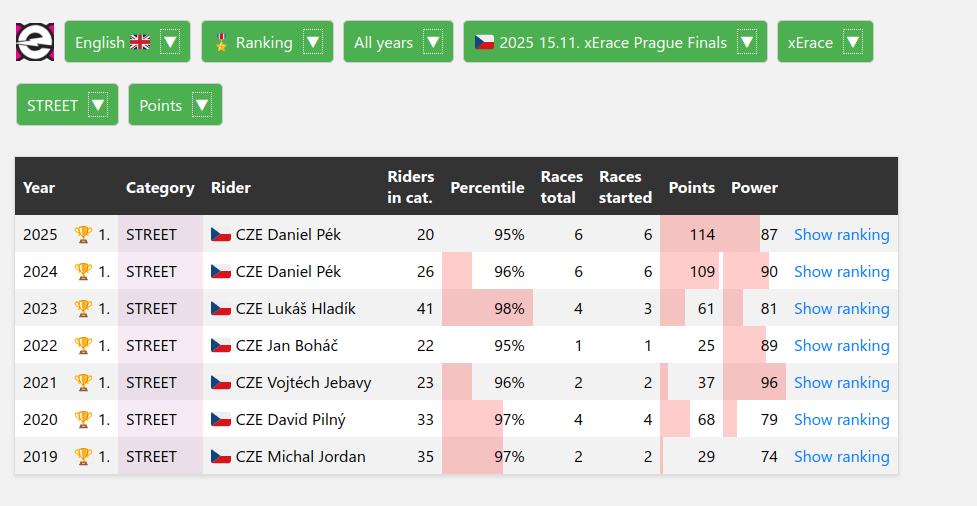Image resolution: width=977 pixels, height=506 pixels.
Task: Show ranking for 2025 Daniel Pék
Action: (841, 235)
